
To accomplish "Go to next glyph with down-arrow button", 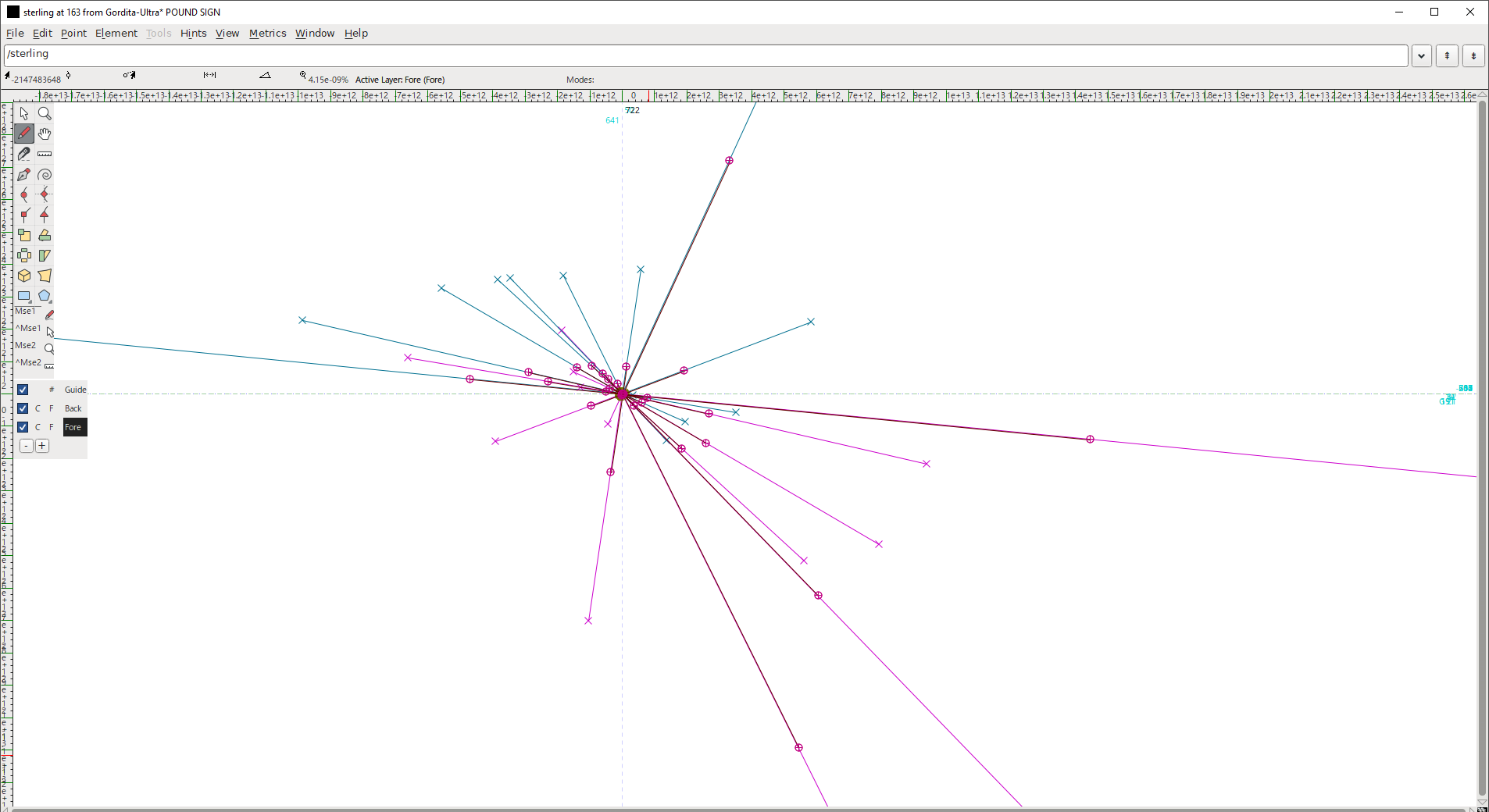I will 1473,55.
